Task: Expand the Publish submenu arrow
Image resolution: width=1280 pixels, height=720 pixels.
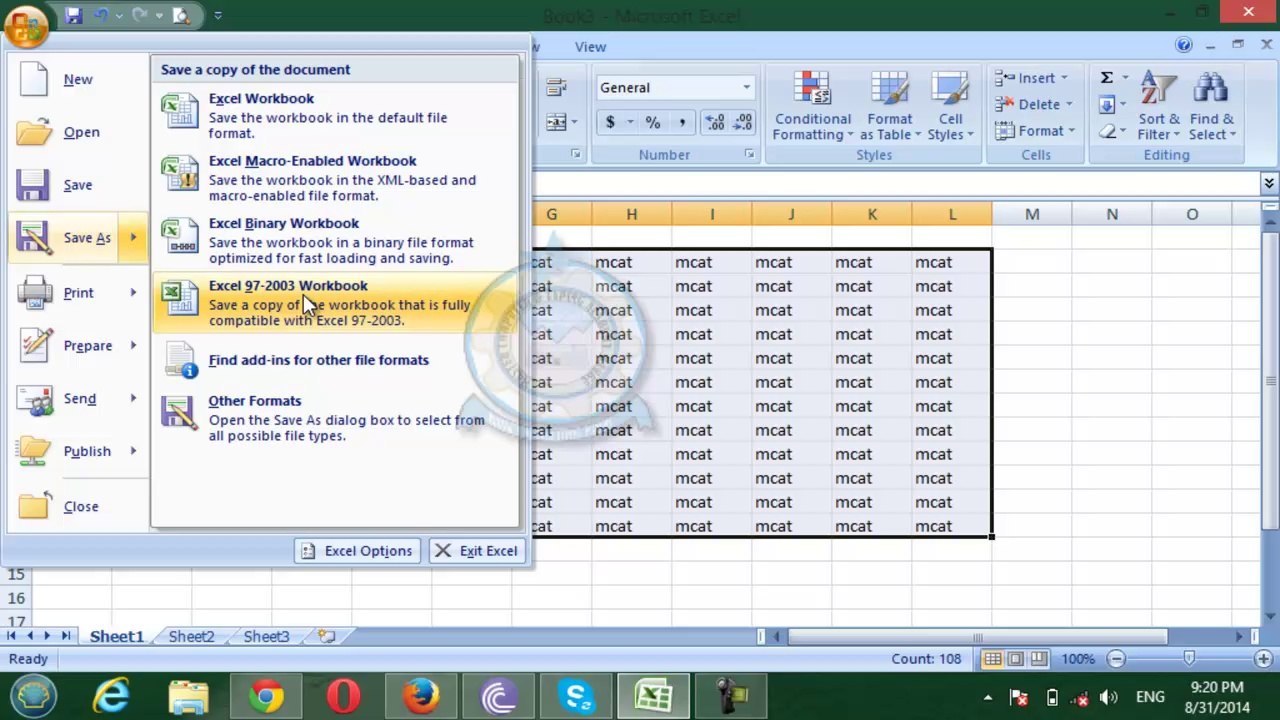Action: point(133,451)
